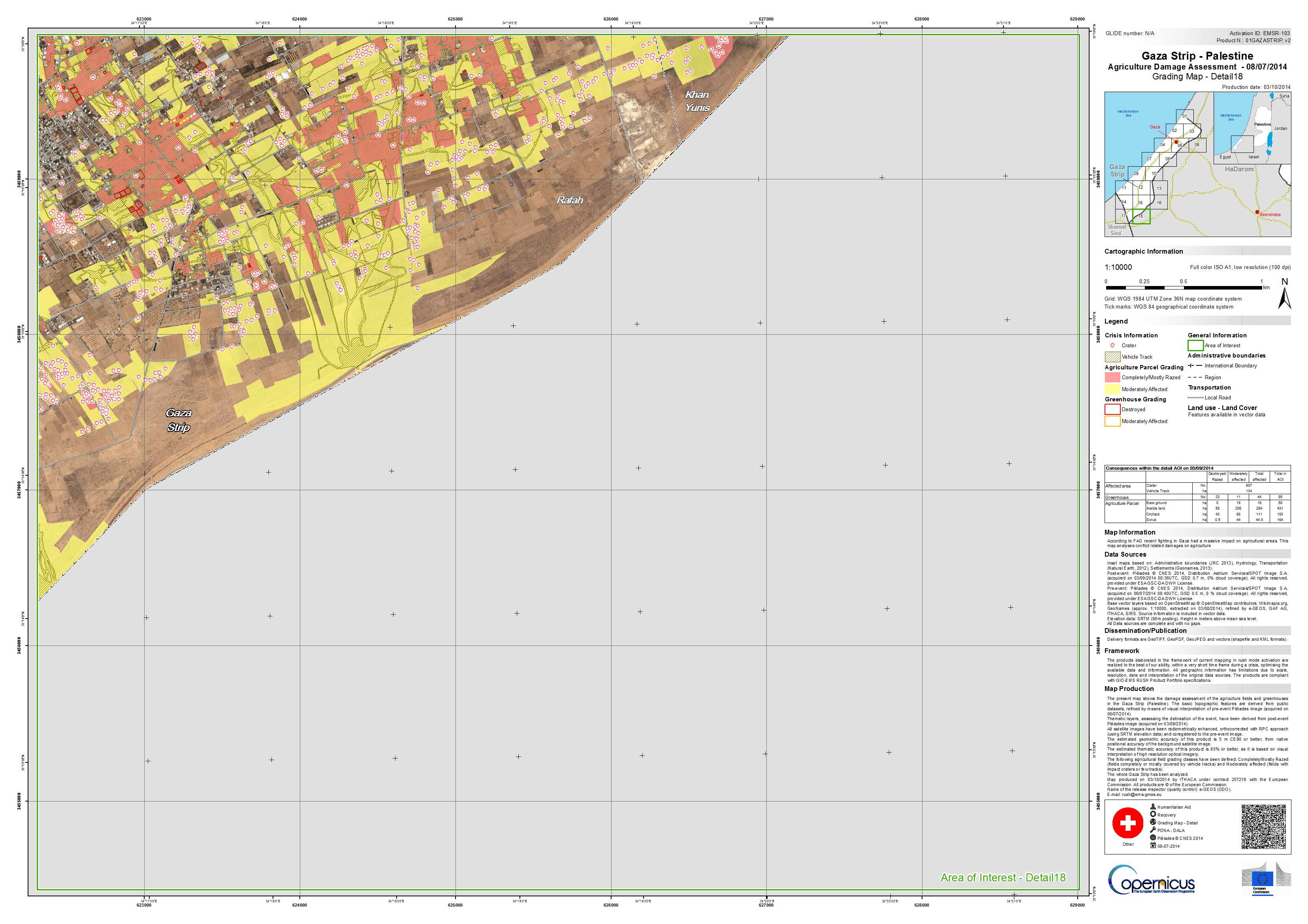Click the 'Area of Interest - Detail18' text
Viewport: 1308px width, 924px height.
(1003, 877)
